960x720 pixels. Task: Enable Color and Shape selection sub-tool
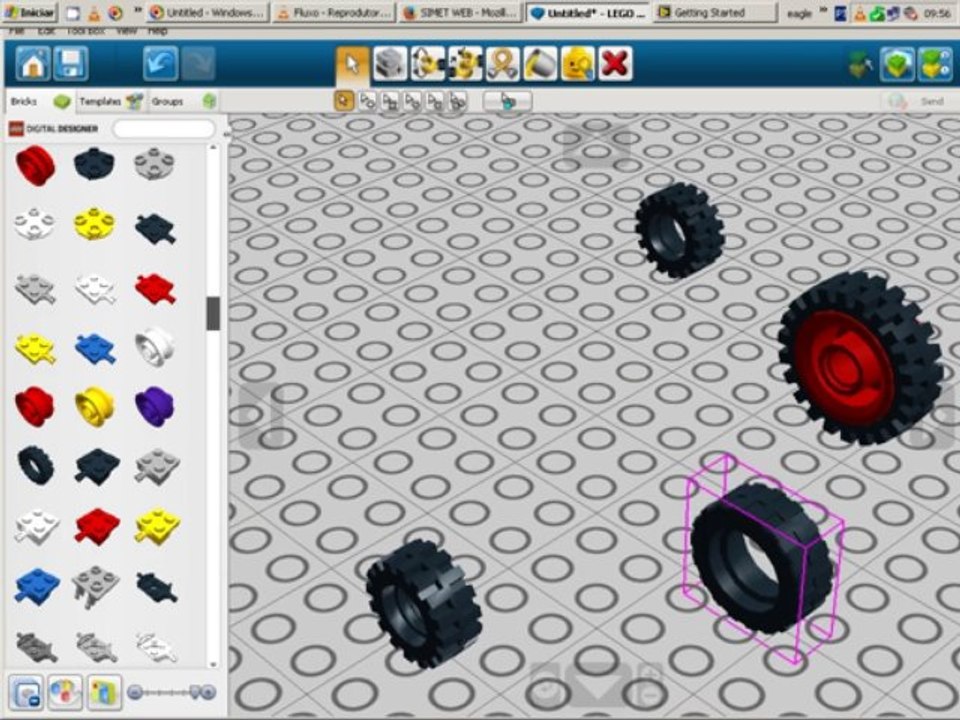pyautogui.click(x=457, y=101)
